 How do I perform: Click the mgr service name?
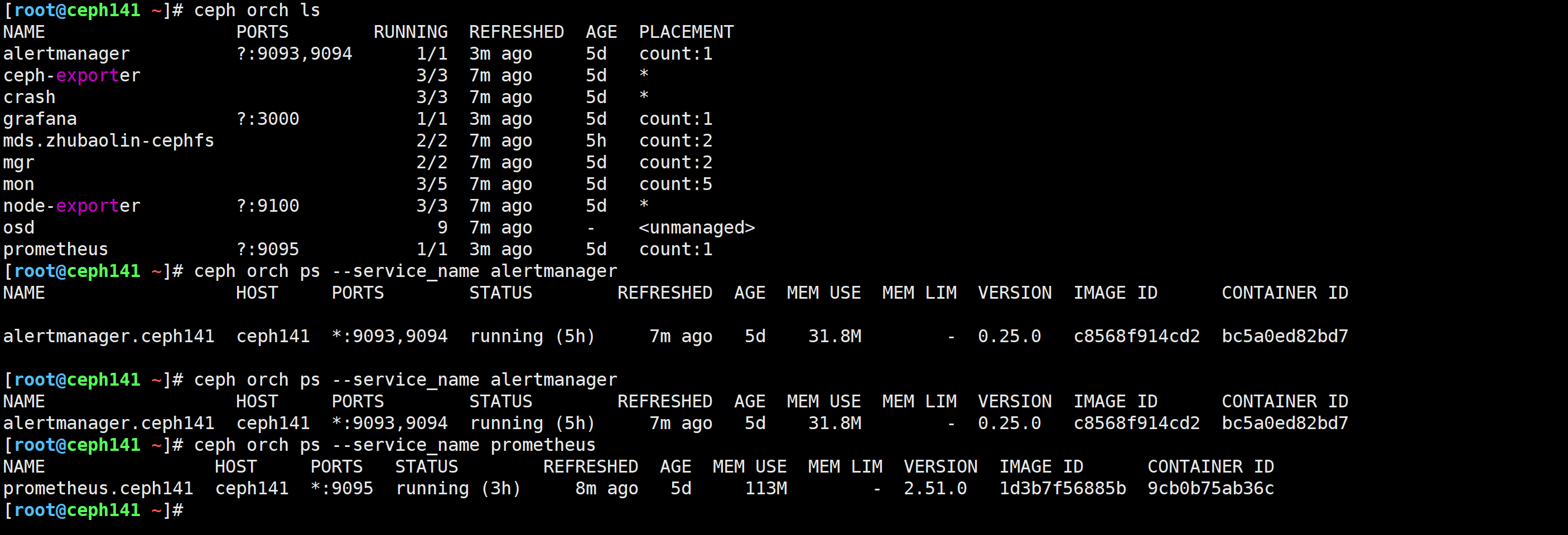pyautogui.click(x=19, y=163)
